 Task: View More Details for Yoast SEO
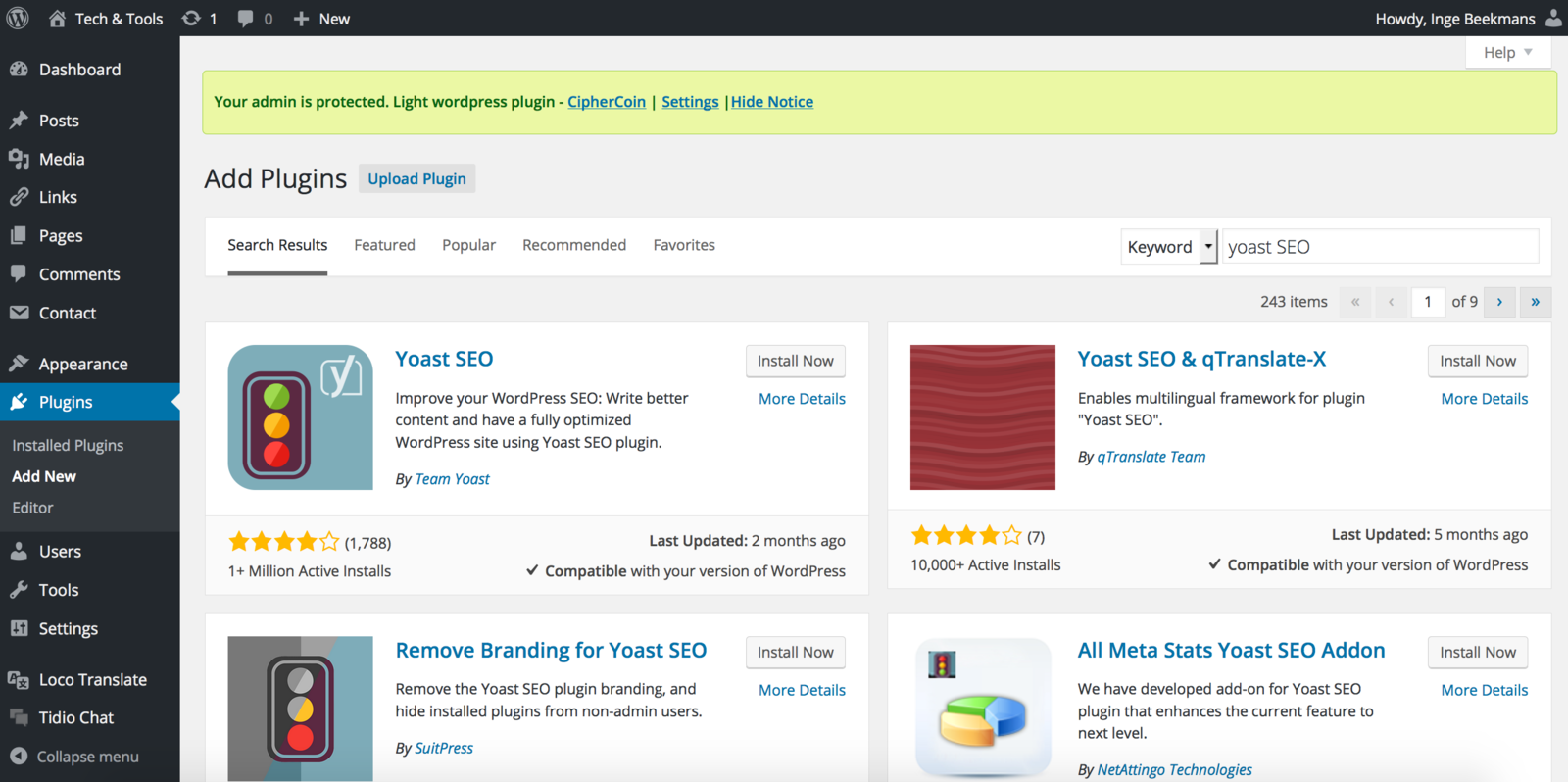pyautogui.click(x=802, y=399)
